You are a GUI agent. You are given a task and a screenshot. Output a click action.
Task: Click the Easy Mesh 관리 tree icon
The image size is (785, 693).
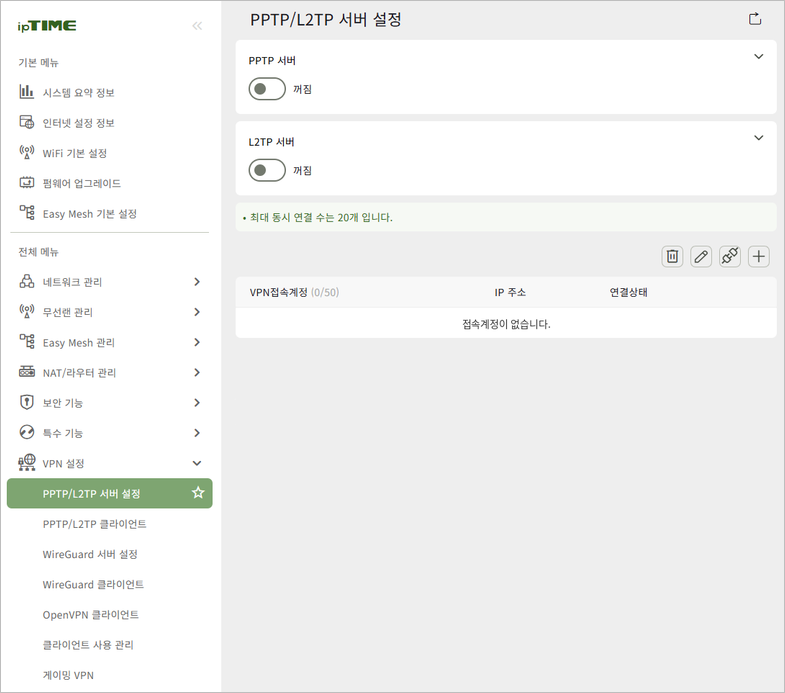point(27,342)
